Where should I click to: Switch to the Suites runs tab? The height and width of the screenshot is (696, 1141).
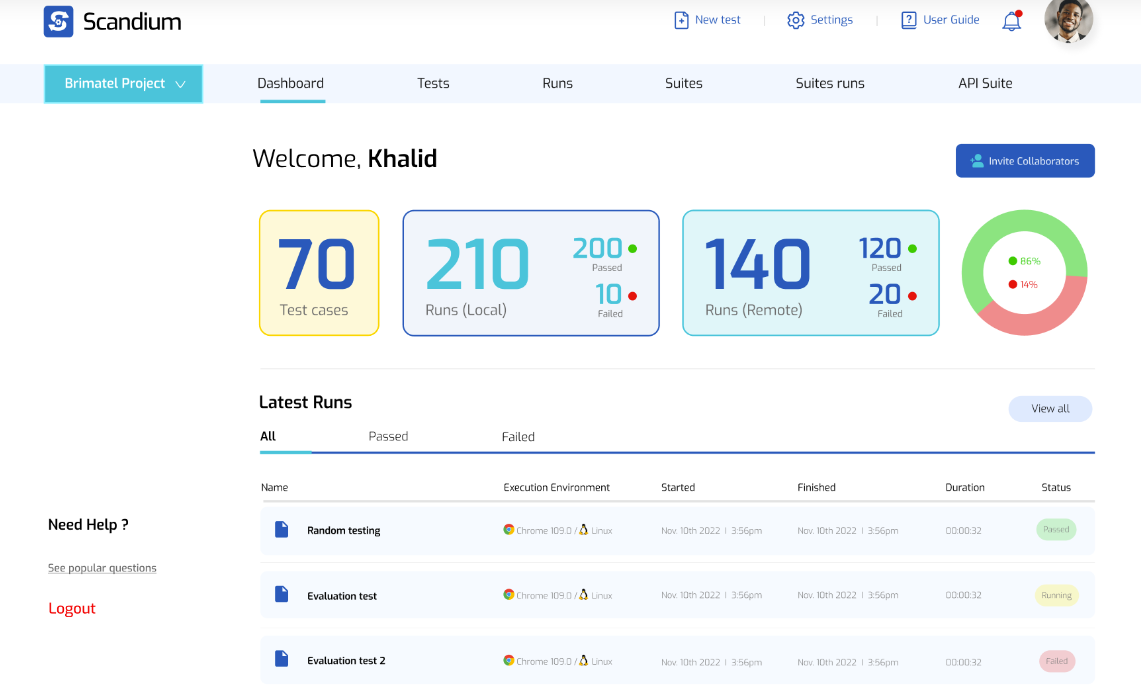tap(830, 83)
